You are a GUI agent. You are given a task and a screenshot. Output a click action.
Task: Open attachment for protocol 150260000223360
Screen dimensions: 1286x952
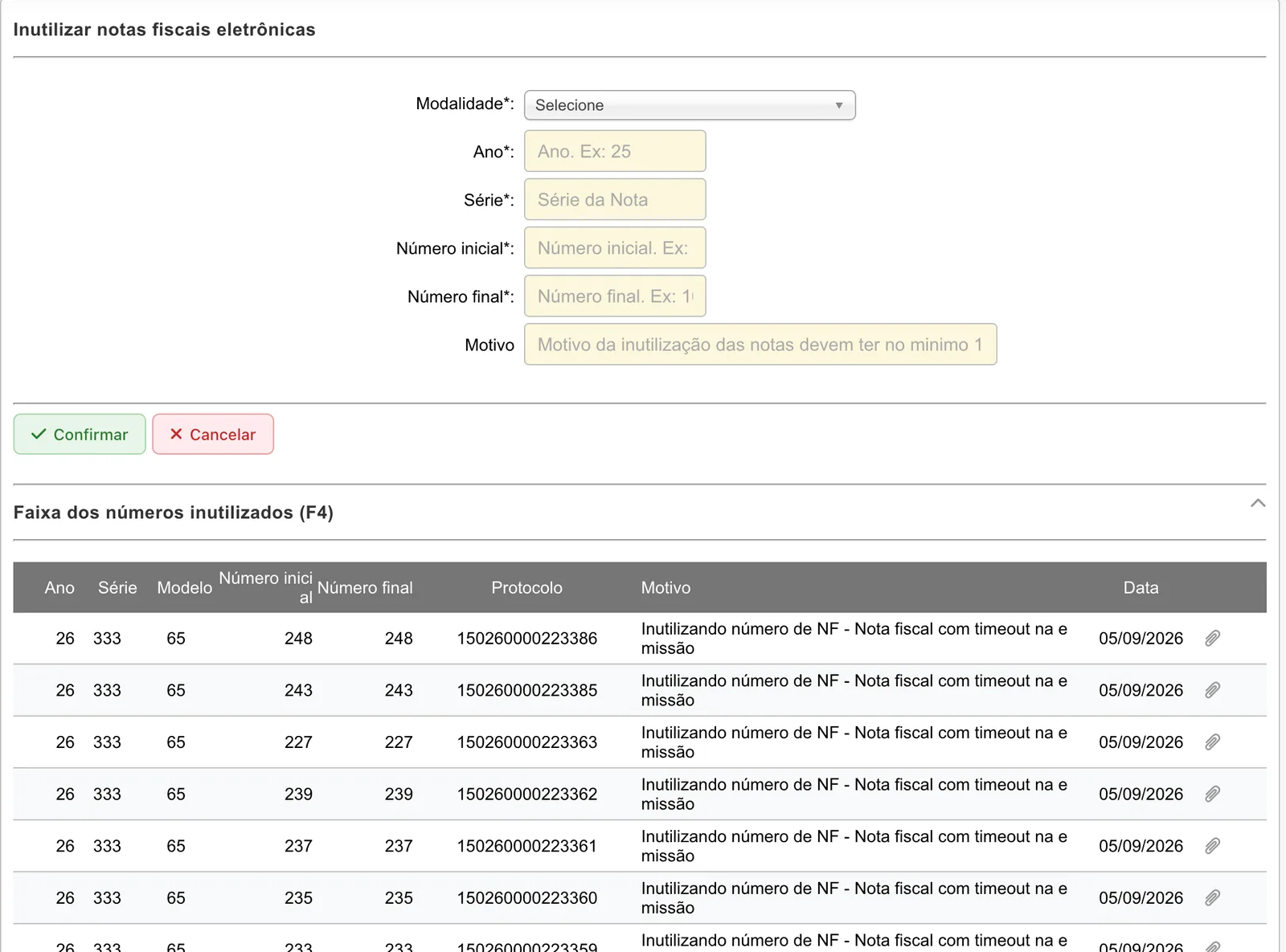(1213, 898)
